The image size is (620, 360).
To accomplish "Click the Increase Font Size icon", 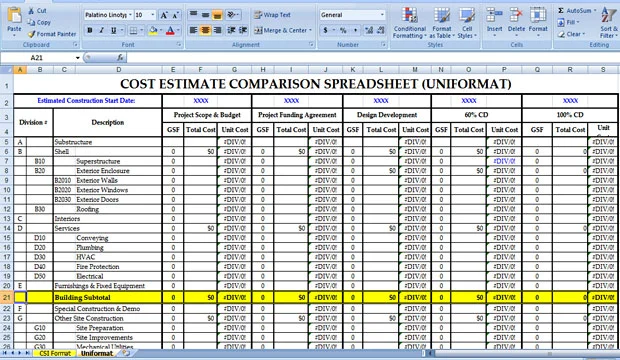I will (x=164, y=15).
